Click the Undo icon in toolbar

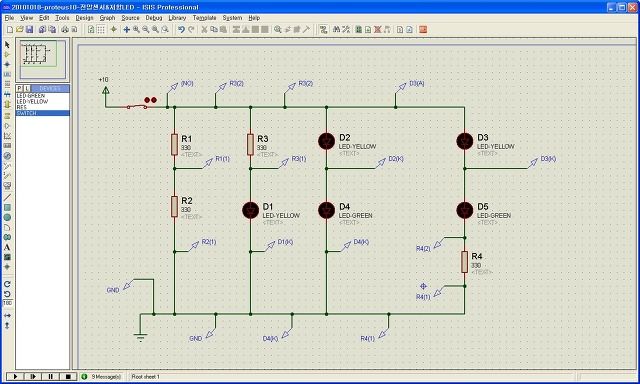182,29
